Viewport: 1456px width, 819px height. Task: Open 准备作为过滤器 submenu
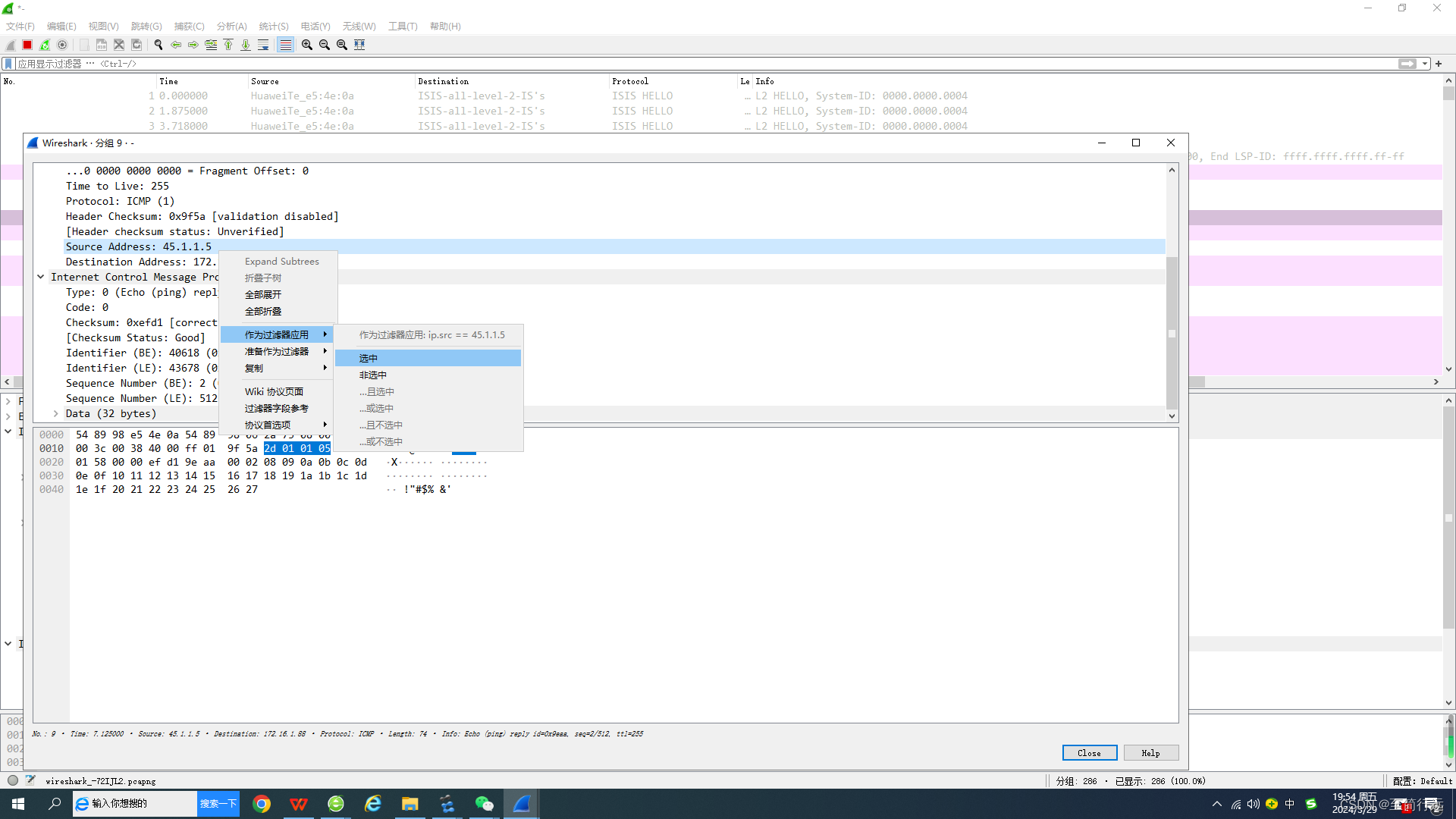coord(277,352)
